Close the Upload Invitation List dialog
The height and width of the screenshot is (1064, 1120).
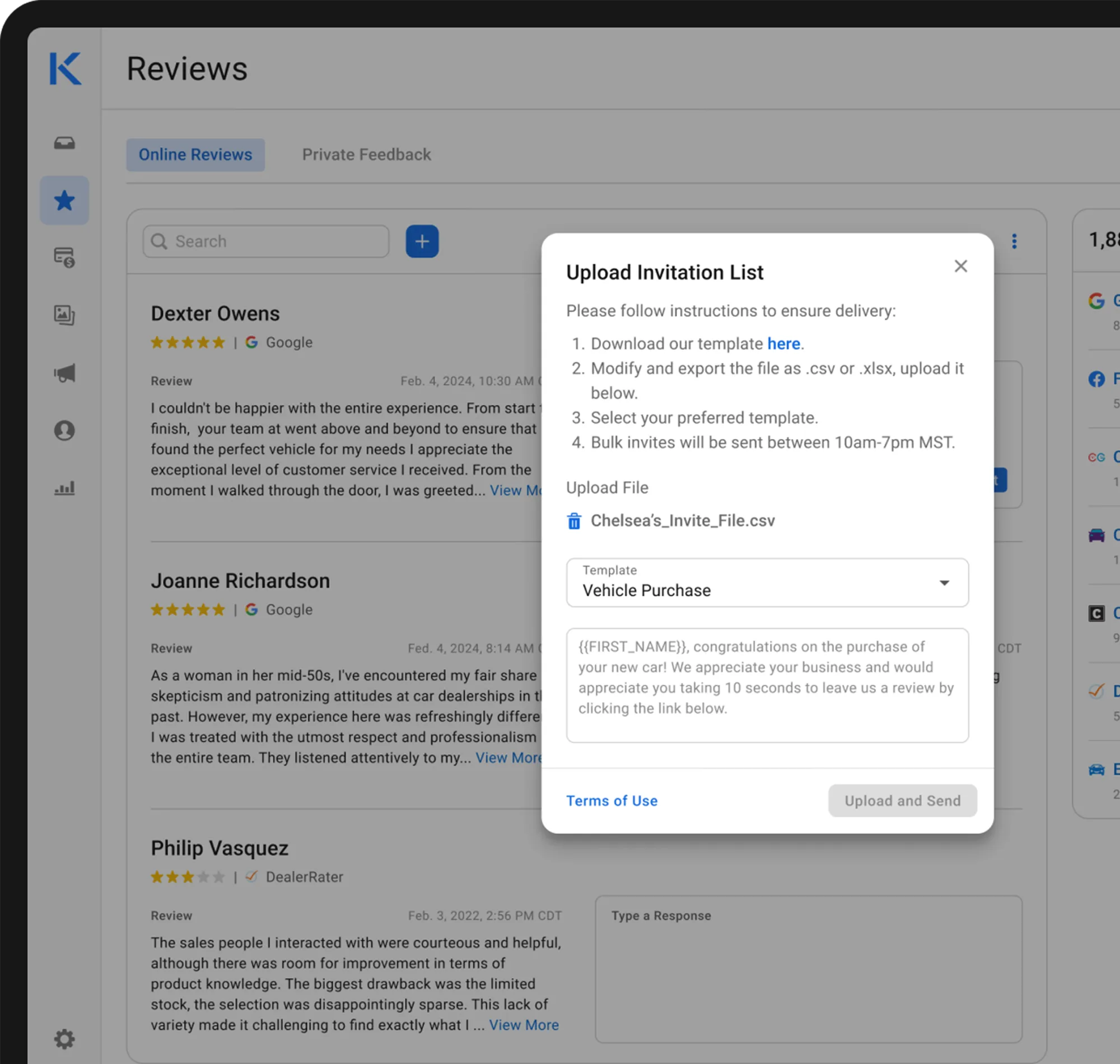coord(960,267)
